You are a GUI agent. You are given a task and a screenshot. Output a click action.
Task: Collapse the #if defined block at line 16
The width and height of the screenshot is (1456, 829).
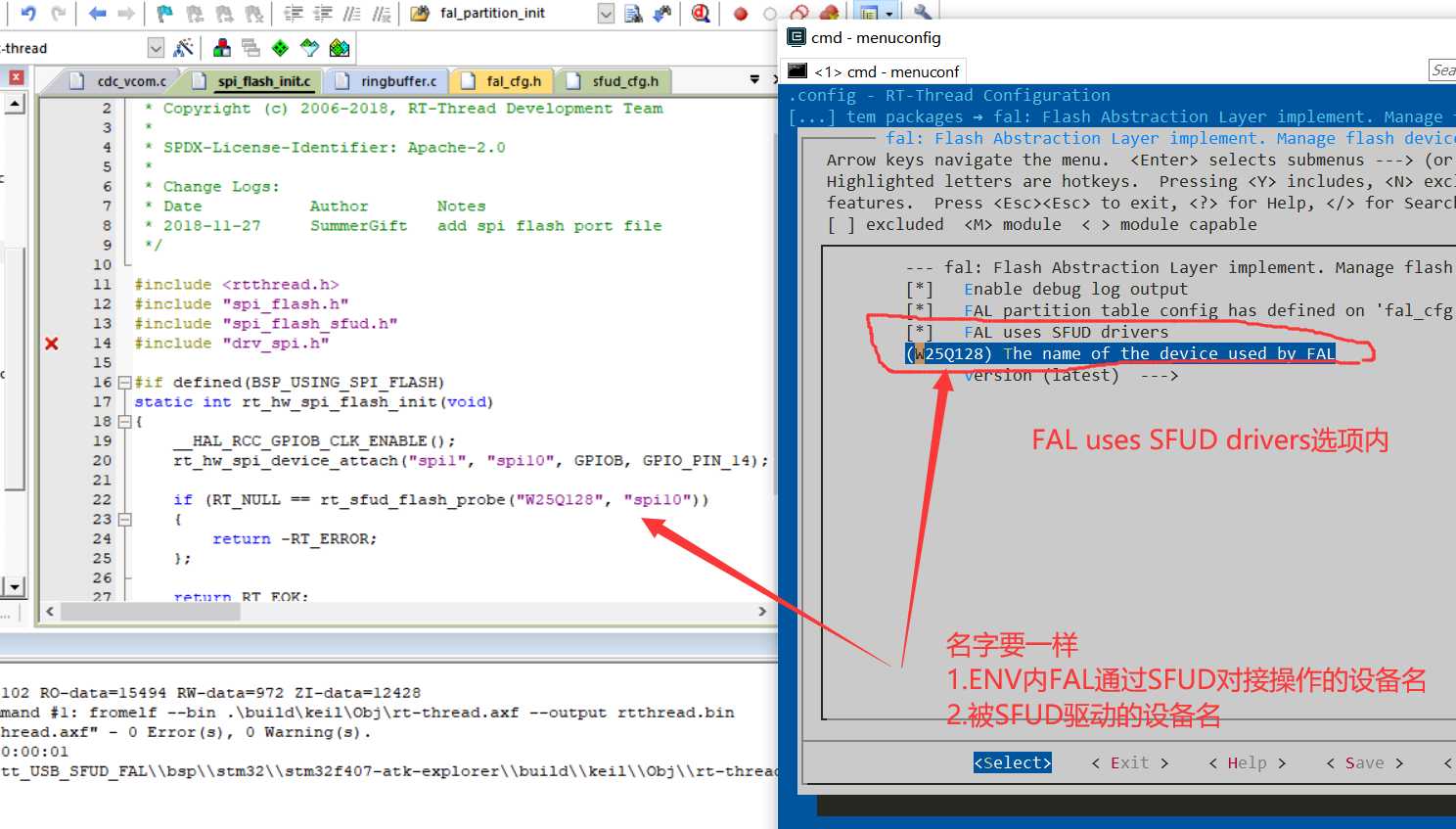(124, 383)
